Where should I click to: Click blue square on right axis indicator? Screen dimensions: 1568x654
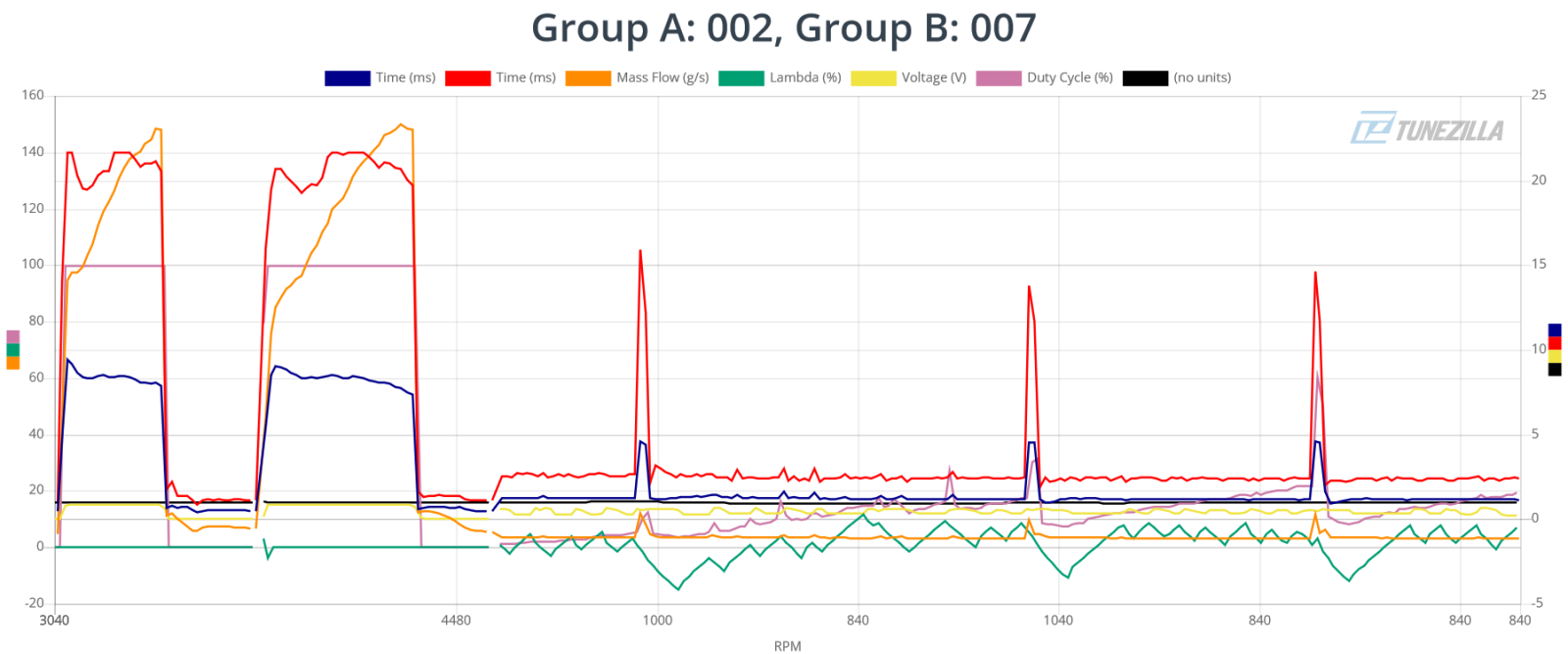[1554, 330]
